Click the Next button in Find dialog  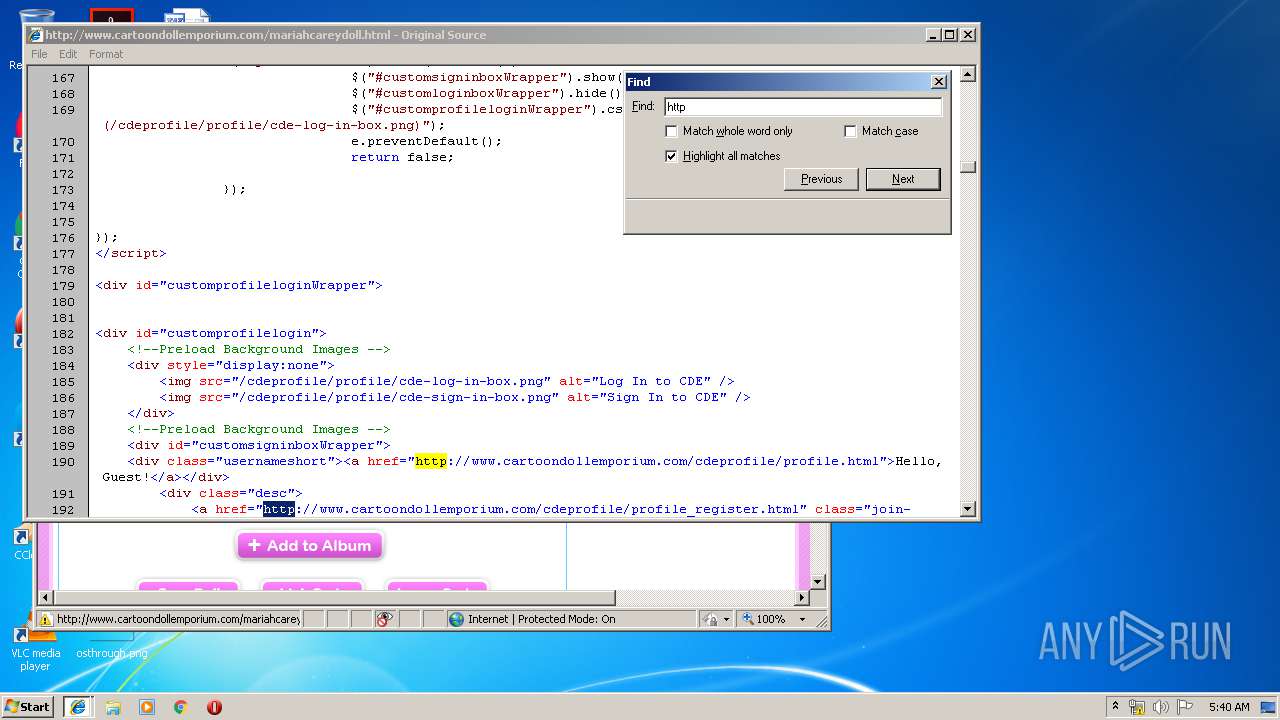click(903, 179)
